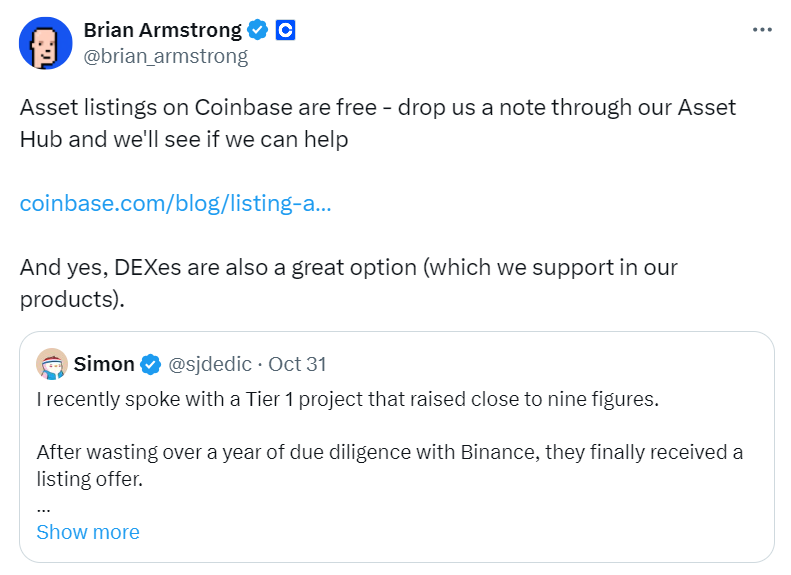Click the Coinbase affiliate badge icon
The height and width of the screenshot is (575, 791).
tap(285, 30)
